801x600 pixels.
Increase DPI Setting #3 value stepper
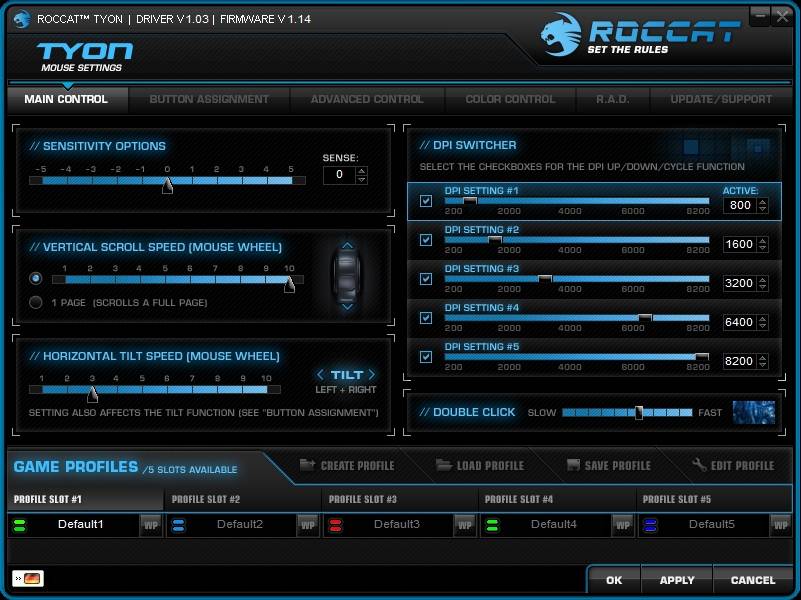pos(763,279)
